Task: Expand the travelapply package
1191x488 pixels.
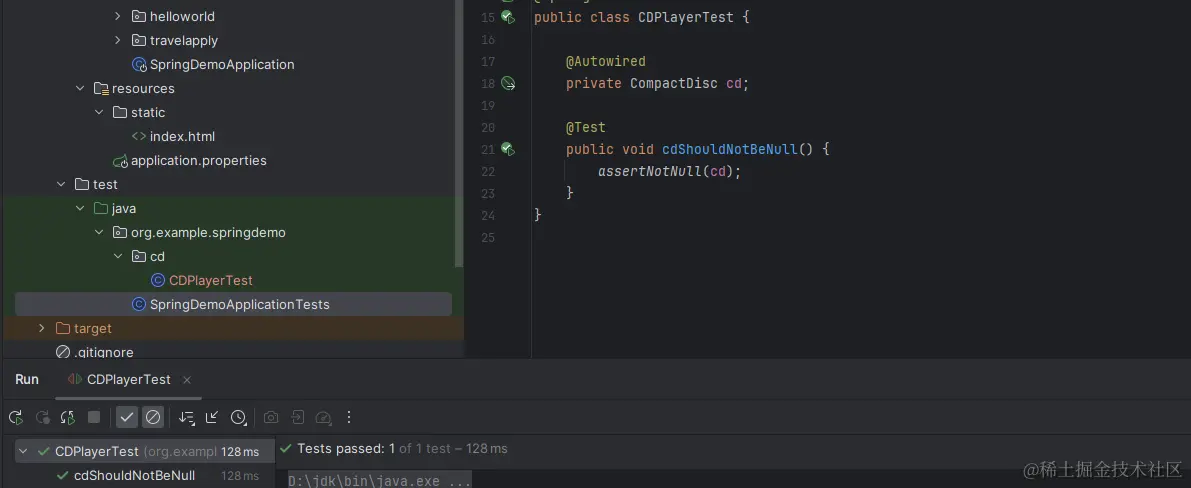Action: 118,40
